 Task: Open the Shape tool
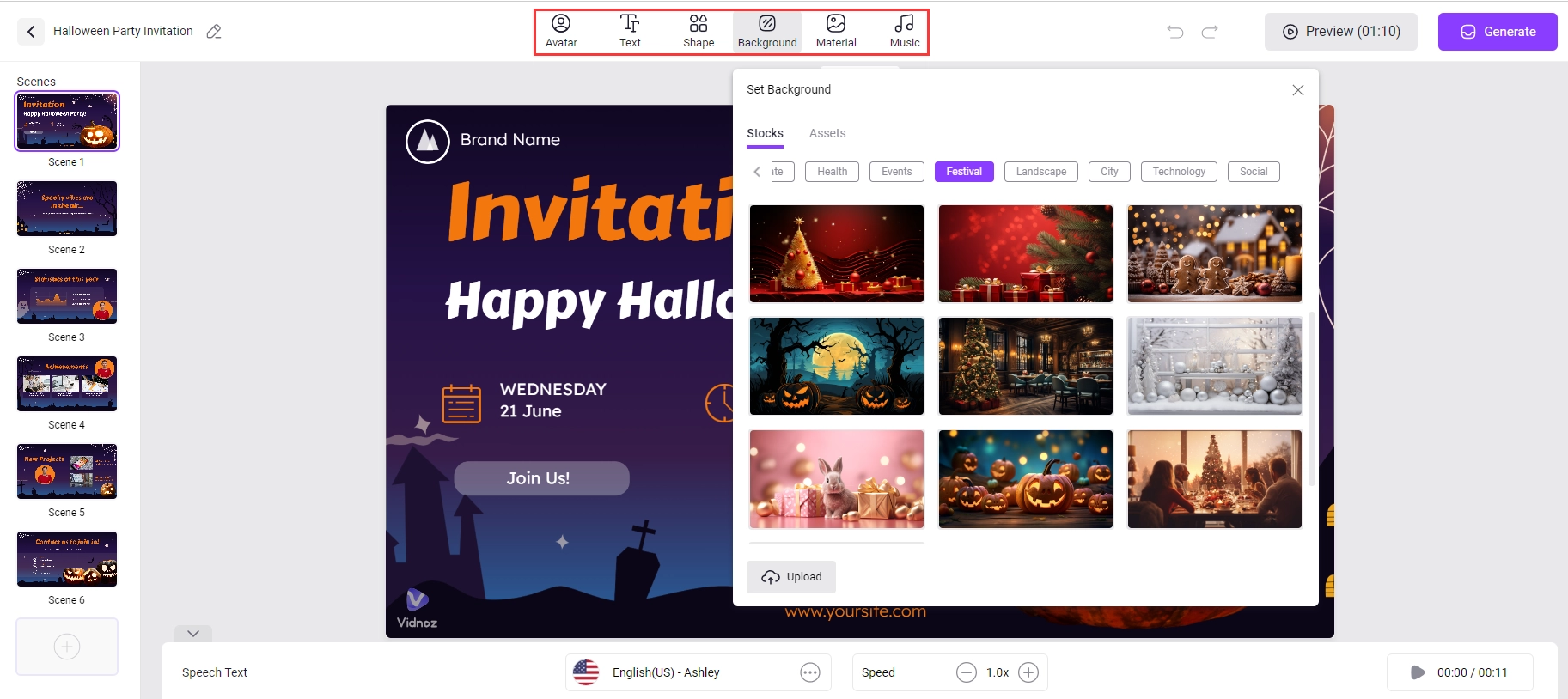(699, 32)
